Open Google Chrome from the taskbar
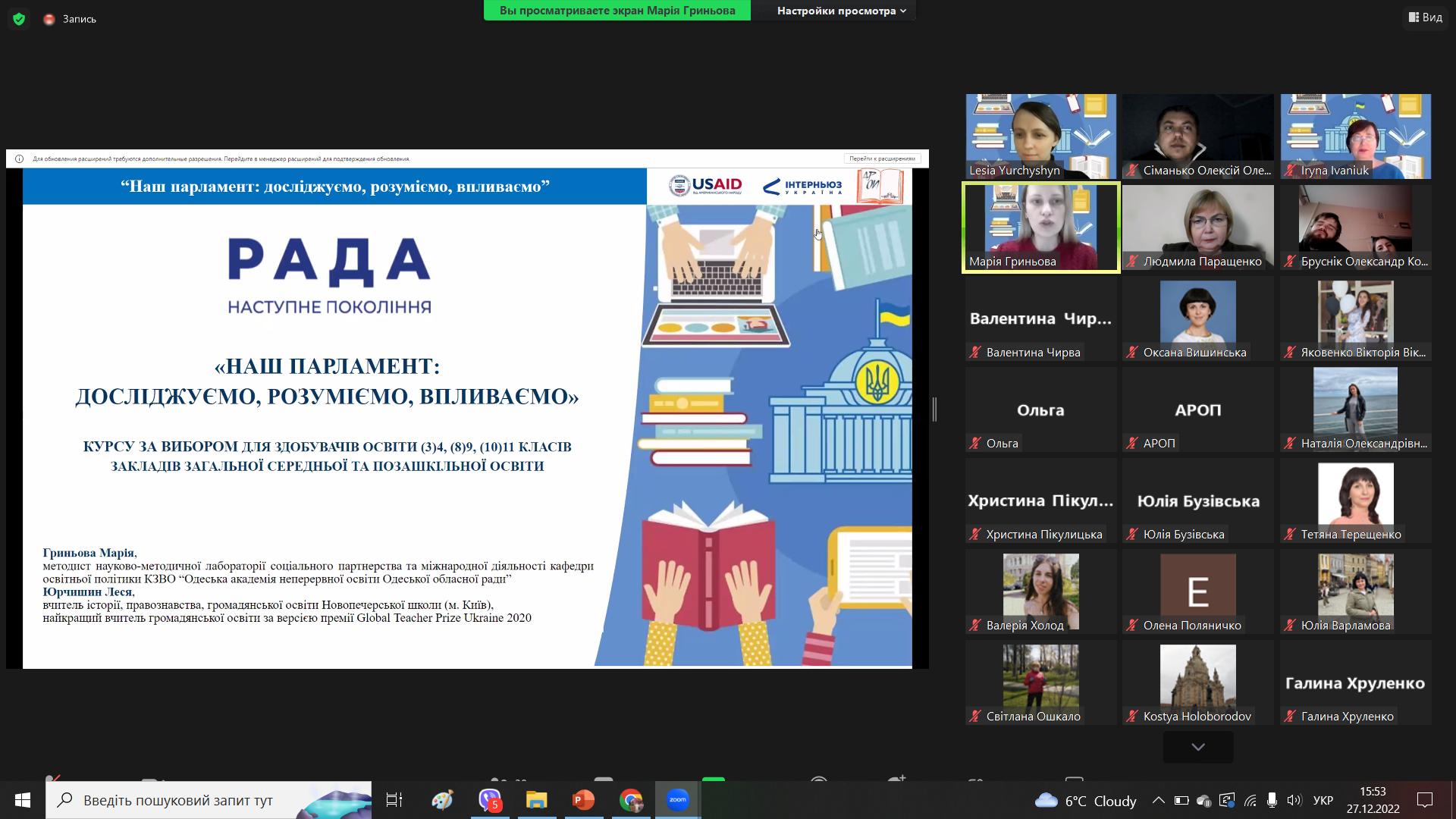The image size is (1456, 819). click(630, 800)
